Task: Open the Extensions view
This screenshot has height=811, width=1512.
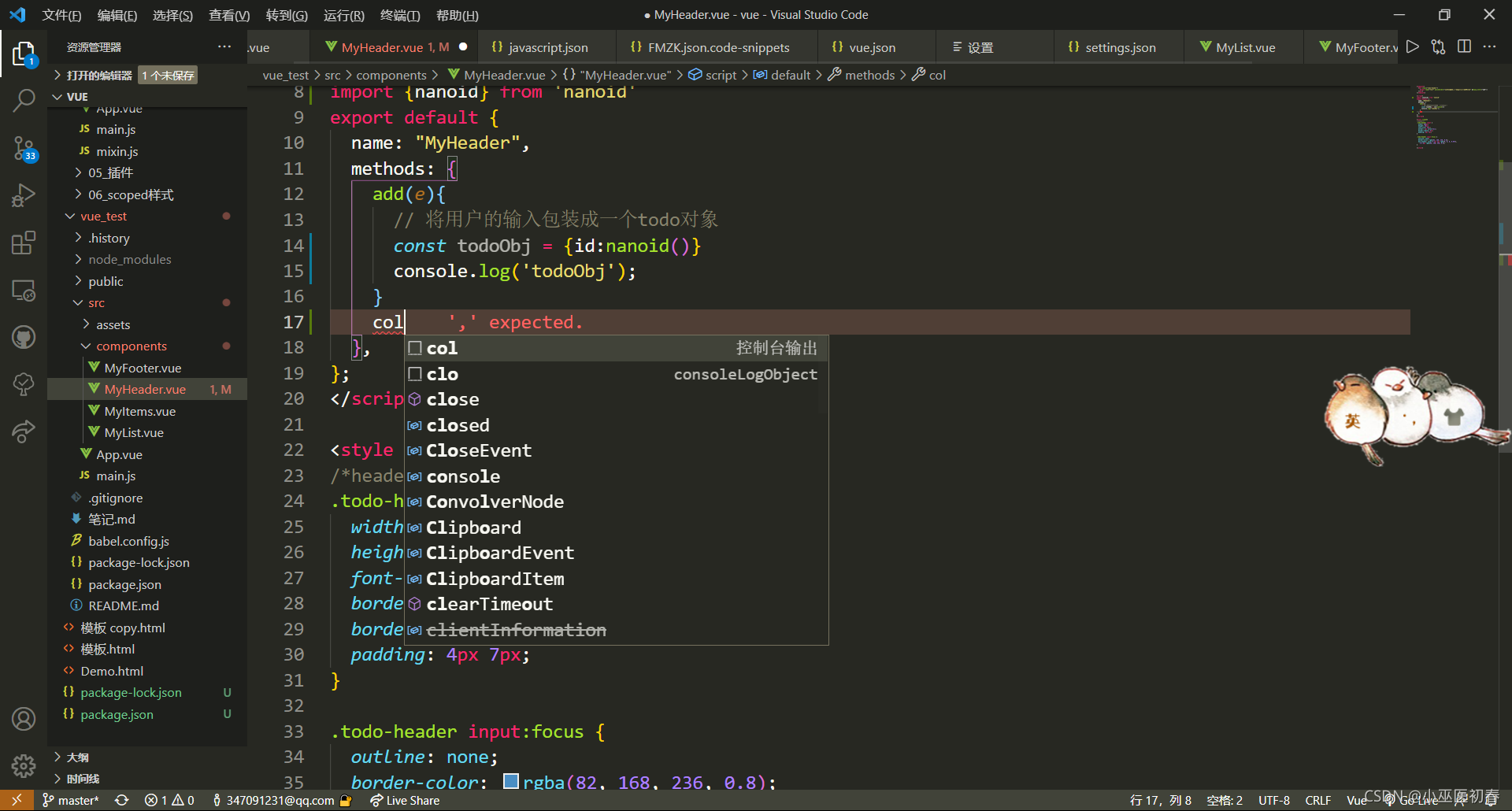Action: click(24, 243)
